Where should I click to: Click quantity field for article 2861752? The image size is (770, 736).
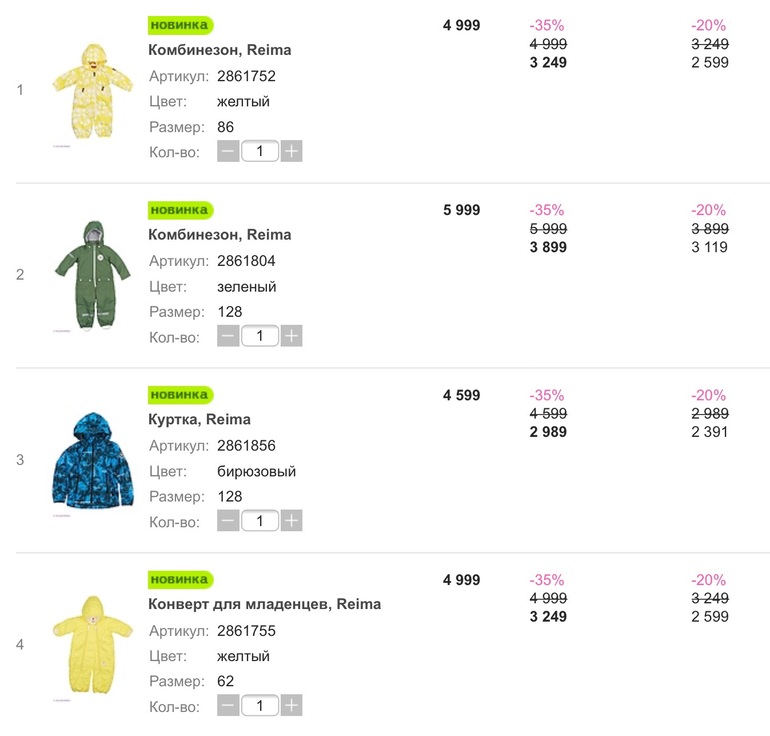click(x=260, y=152)
